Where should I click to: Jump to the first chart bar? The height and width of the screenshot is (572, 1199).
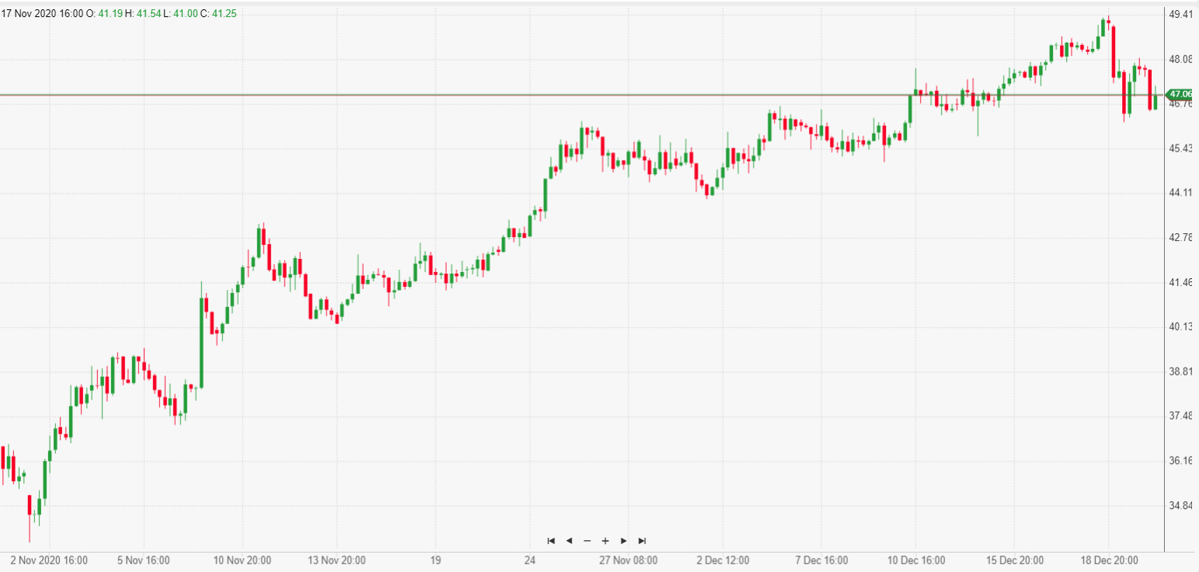click(x=551, y=541)
